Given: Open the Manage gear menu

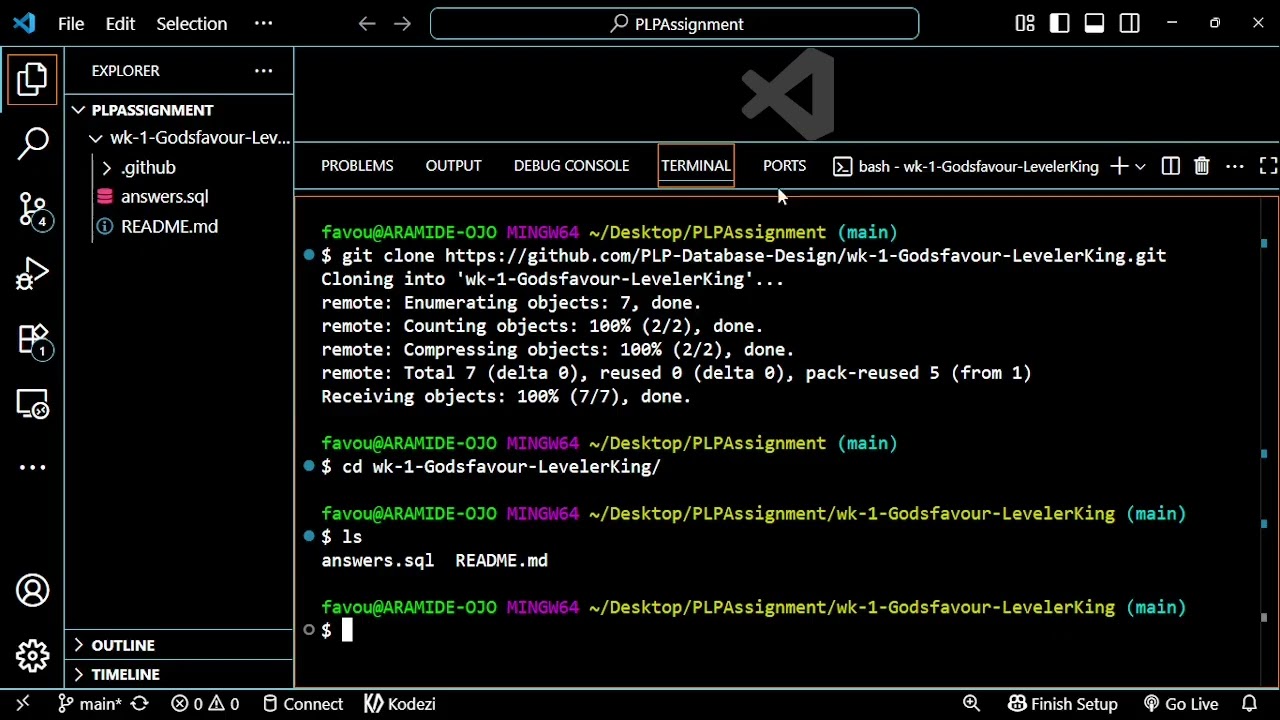Looking at the screenshot, I should (33, 655).
